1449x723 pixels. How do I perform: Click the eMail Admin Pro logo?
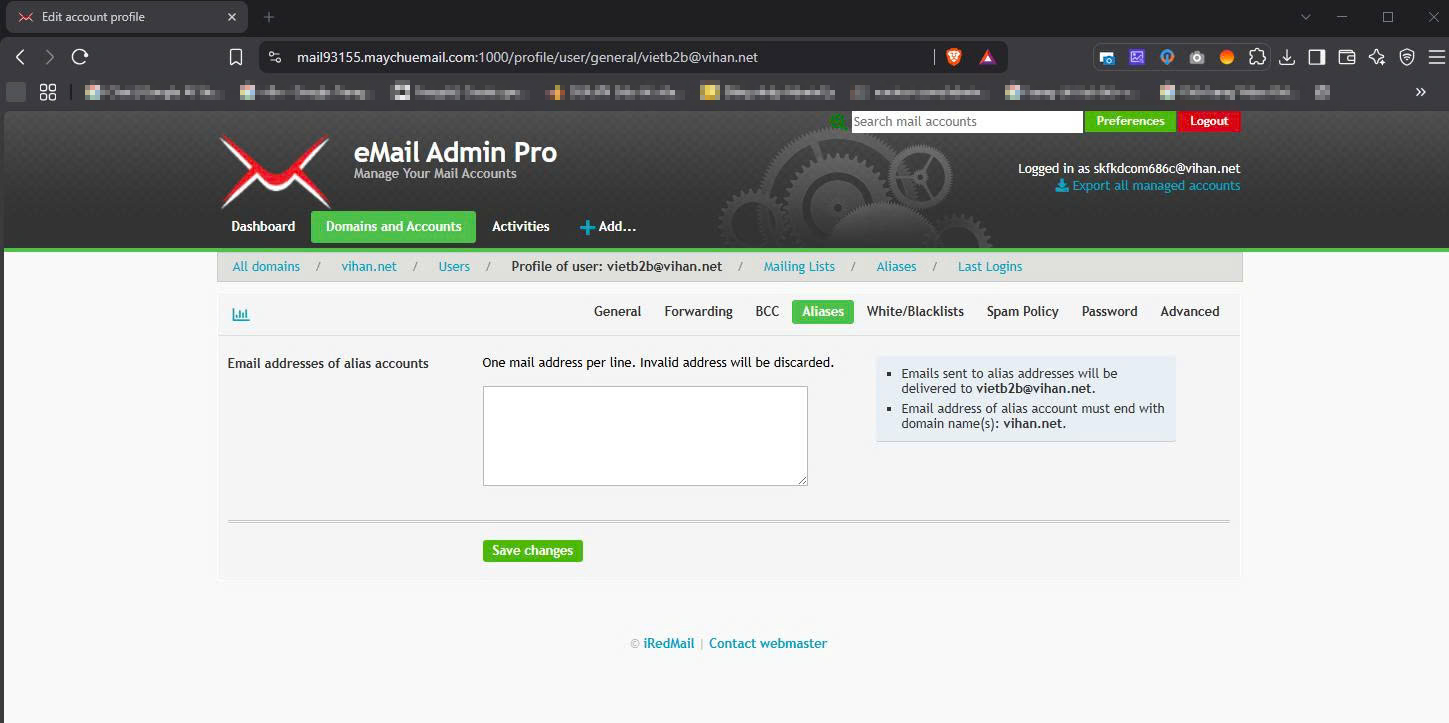(275, 172)
